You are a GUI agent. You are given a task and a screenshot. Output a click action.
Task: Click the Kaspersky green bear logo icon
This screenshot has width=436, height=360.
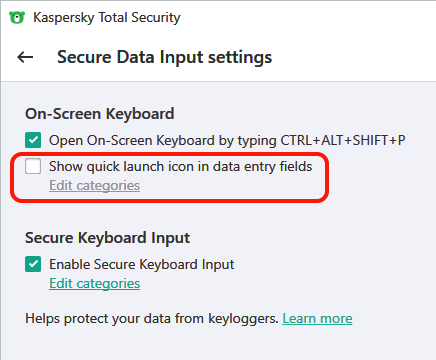pyautogui.click(x=17, y=17)
